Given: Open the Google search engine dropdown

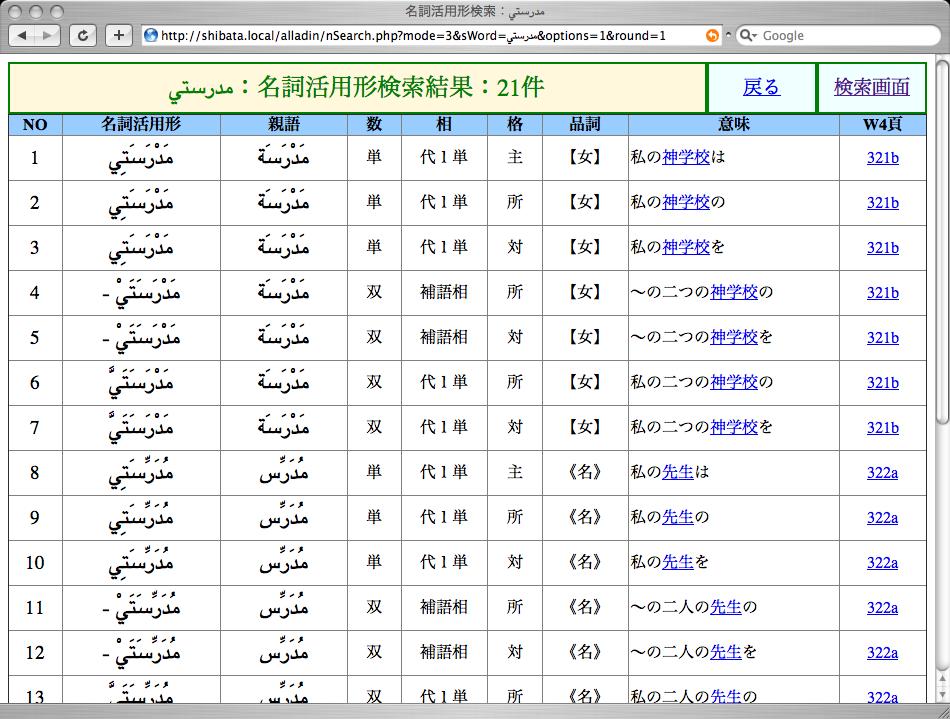Looking at the screenshot, I should pyautogui.click(x=756, y=35).
